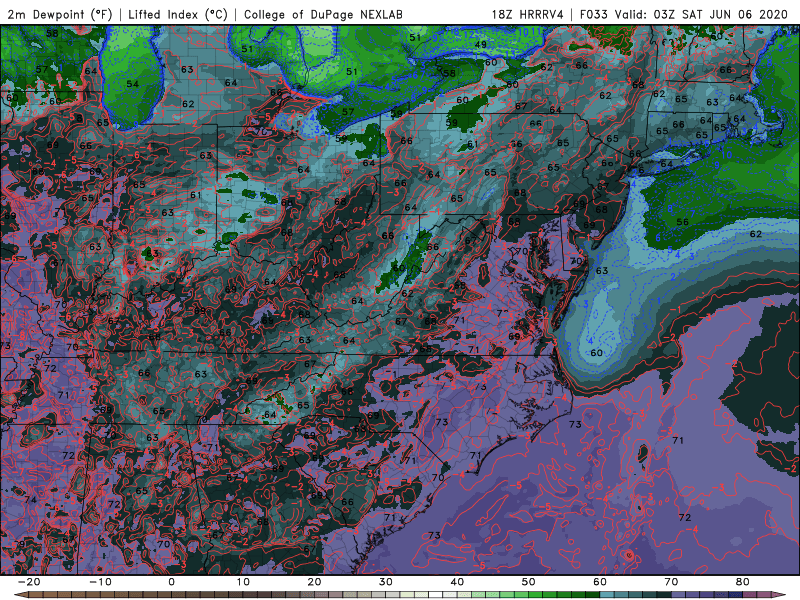800x600 pixels.
Task: Click the '18Z HRRRV4' model run label
Action: (528, 14)
